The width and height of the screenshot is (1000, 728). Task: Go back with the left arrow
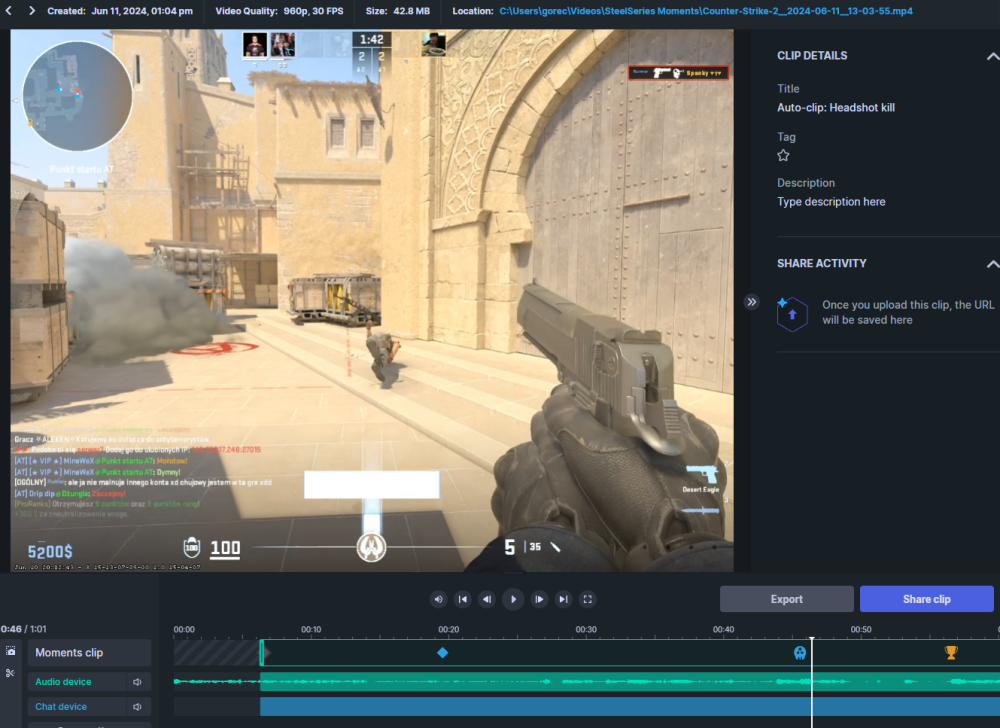click(x=9, y=11)
